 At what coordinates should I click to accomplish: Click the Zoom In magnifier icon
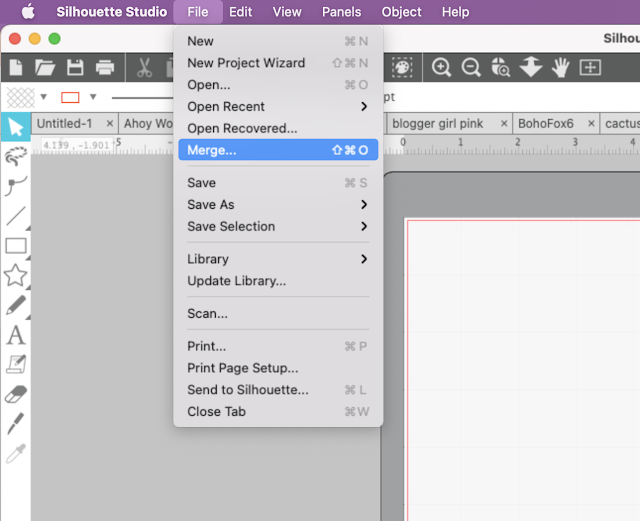pos(441,67)
